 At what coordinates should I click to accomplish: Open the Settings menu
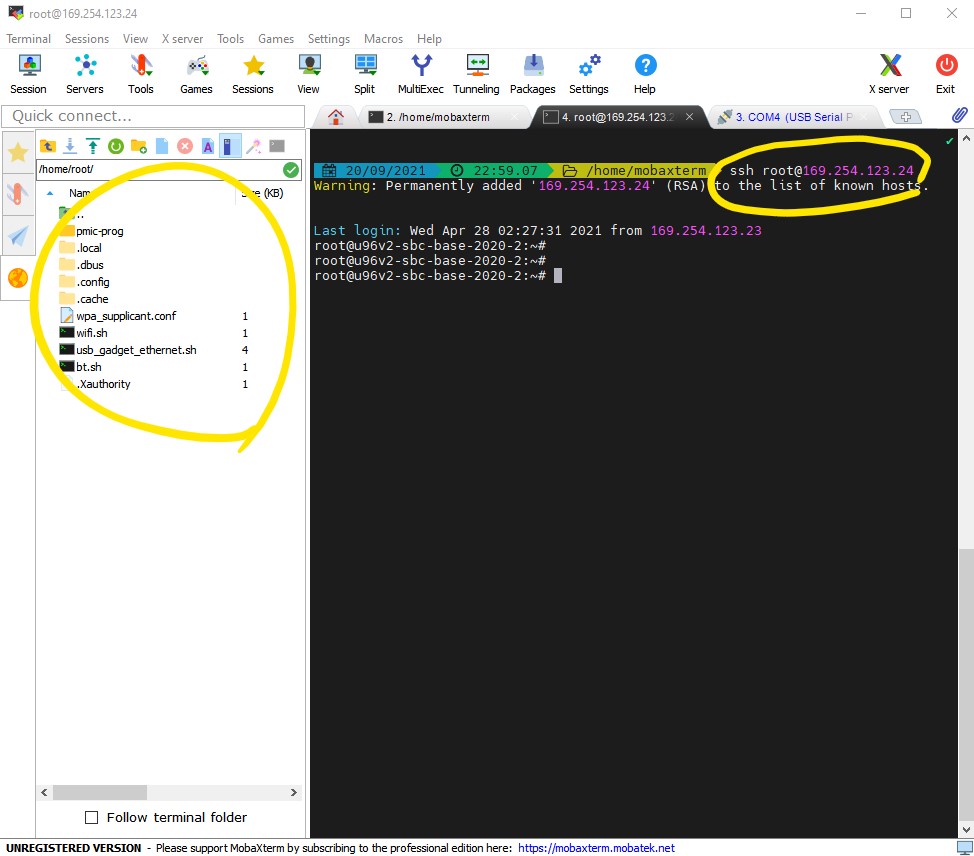point(329,39)
